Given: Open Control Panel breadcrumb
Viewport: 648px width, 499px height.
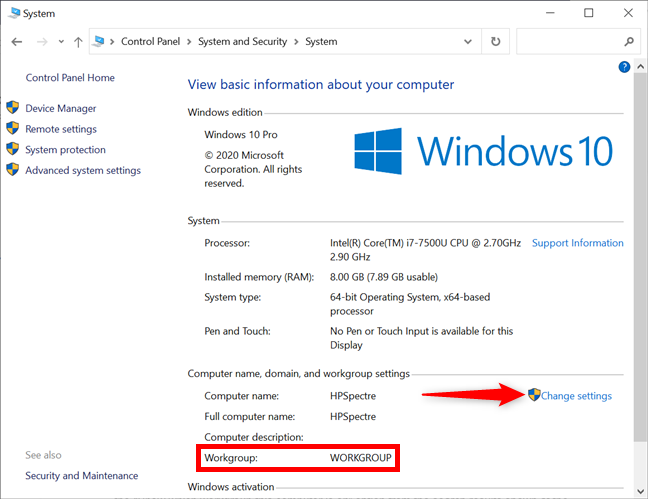Looking at the screenshot, I should point(150,41).
